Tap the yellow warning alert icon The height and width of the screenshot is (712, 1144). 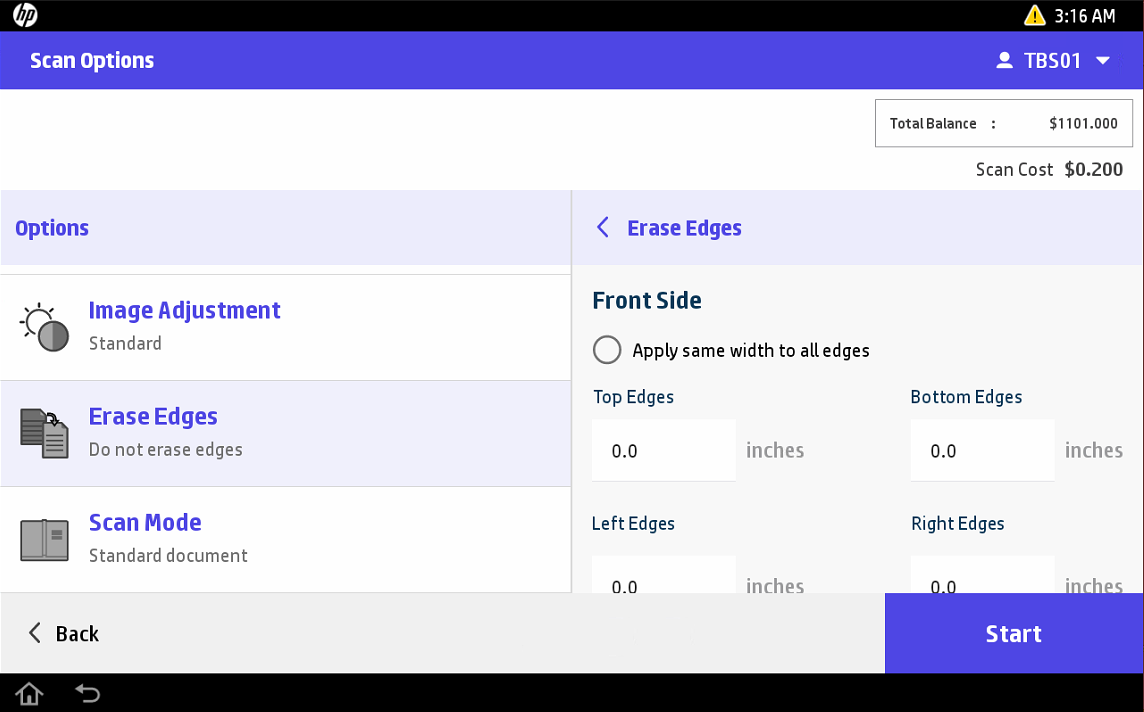[x=1034, y=15]
